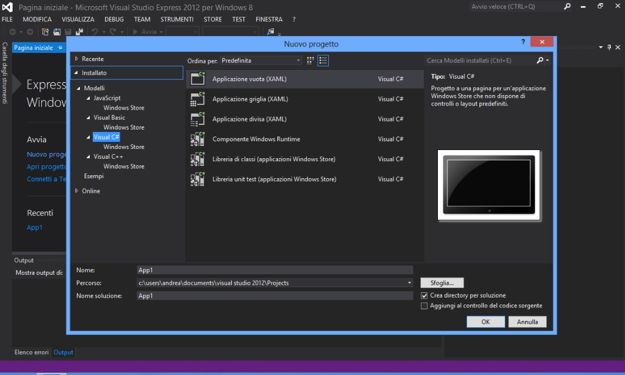Click the undo toolbar icon
The width and height of the screenshot is (625, 375).
tap(94, 31)
